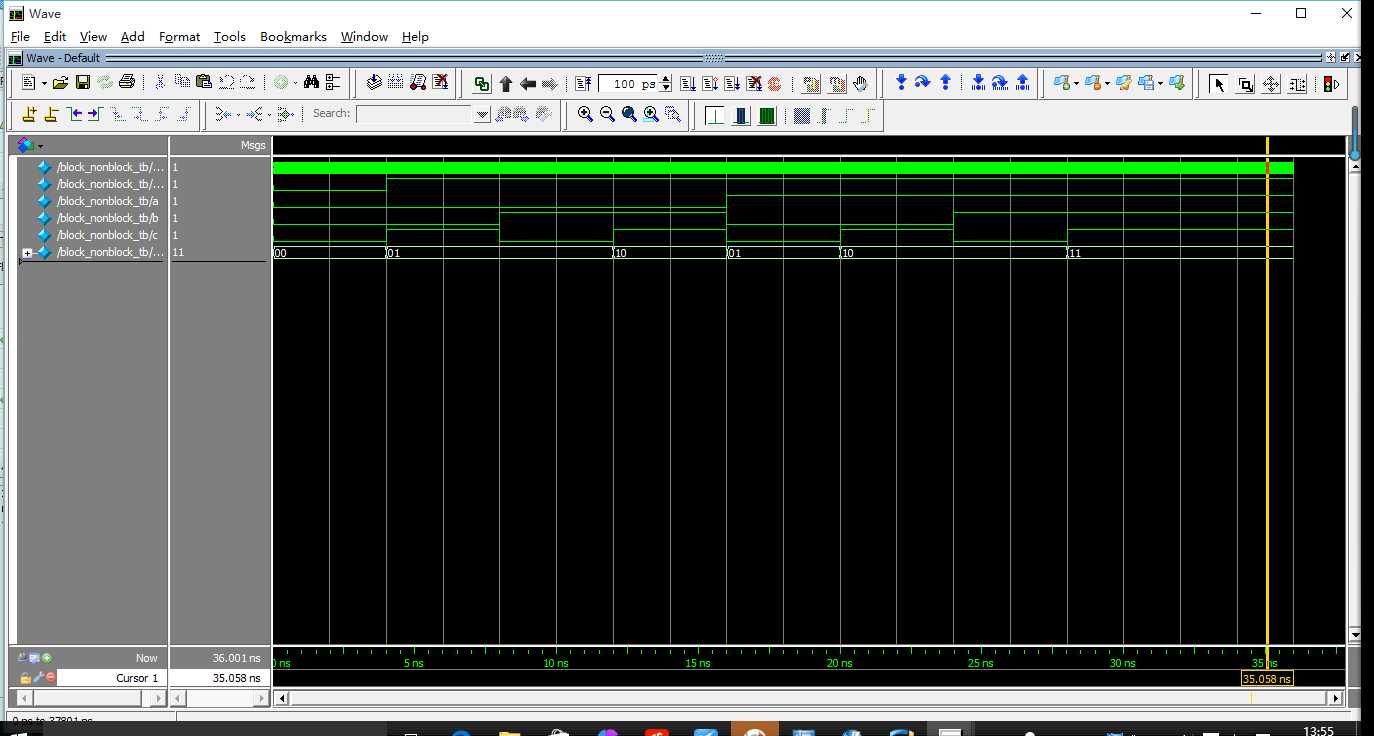1374x736 pixels.
Task: Expand the bottom bus signal with plus box
Action: tap(27, 253)
